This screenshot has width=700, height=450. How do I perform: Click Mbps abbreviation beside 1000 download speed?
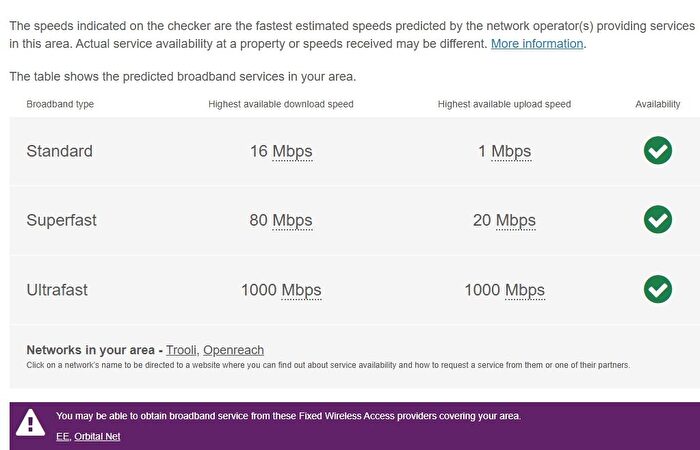point(301,290)
